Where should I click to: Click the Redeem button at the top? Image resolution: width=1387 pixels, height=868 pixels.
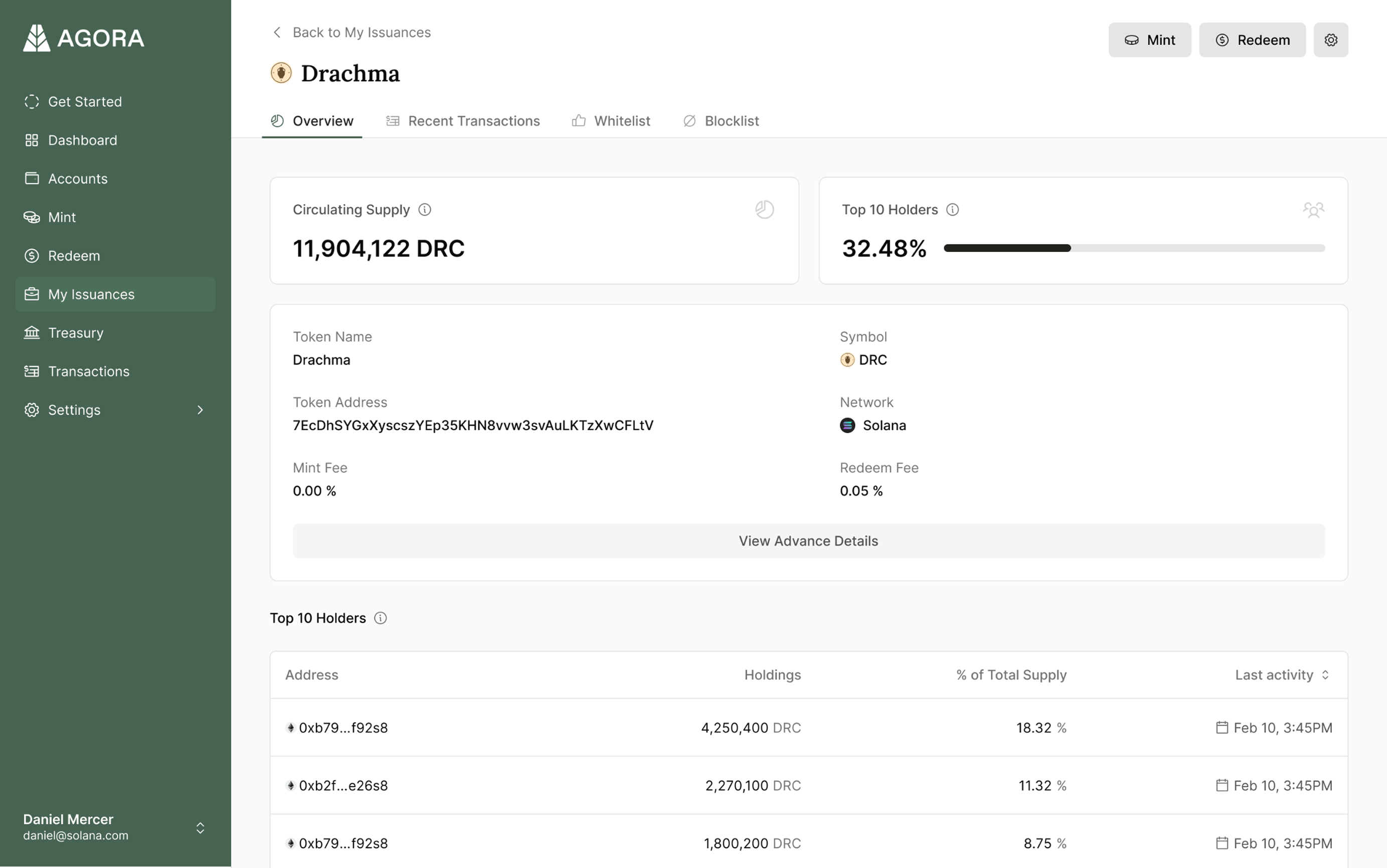click(x=1252, y=40)
